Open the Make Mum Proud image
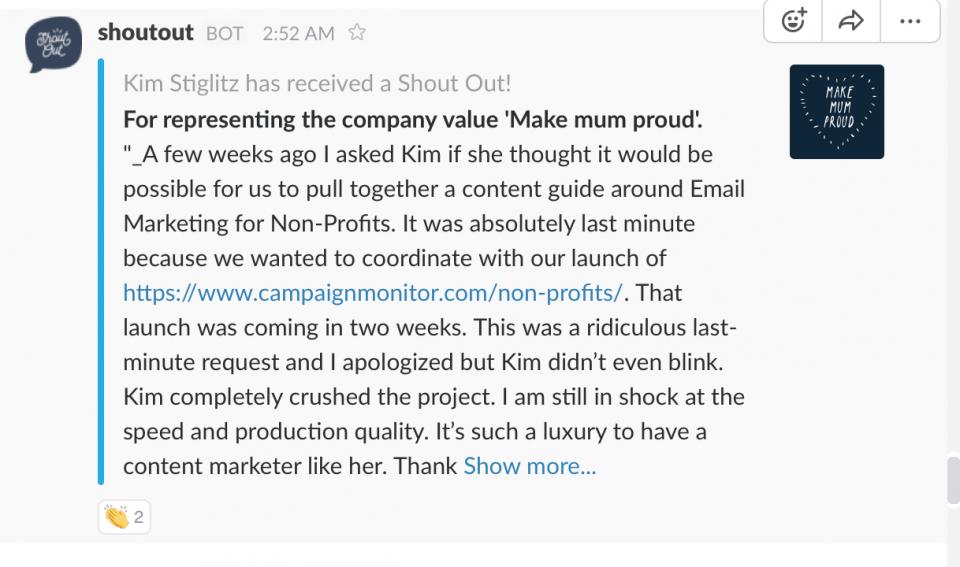 [x=836, y=111]
